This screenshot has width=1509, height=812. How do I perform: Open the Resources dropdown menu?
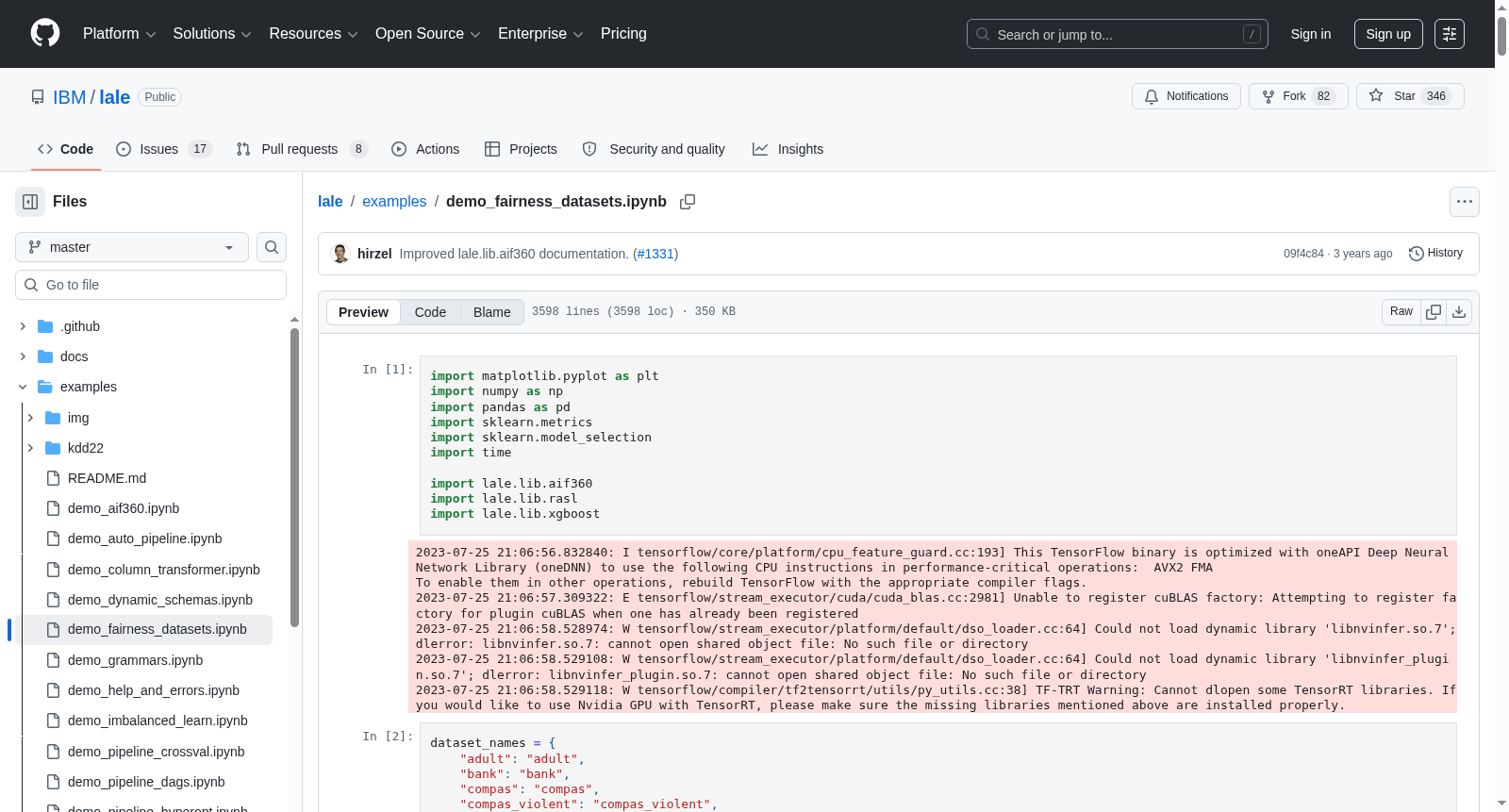(313, 34)
